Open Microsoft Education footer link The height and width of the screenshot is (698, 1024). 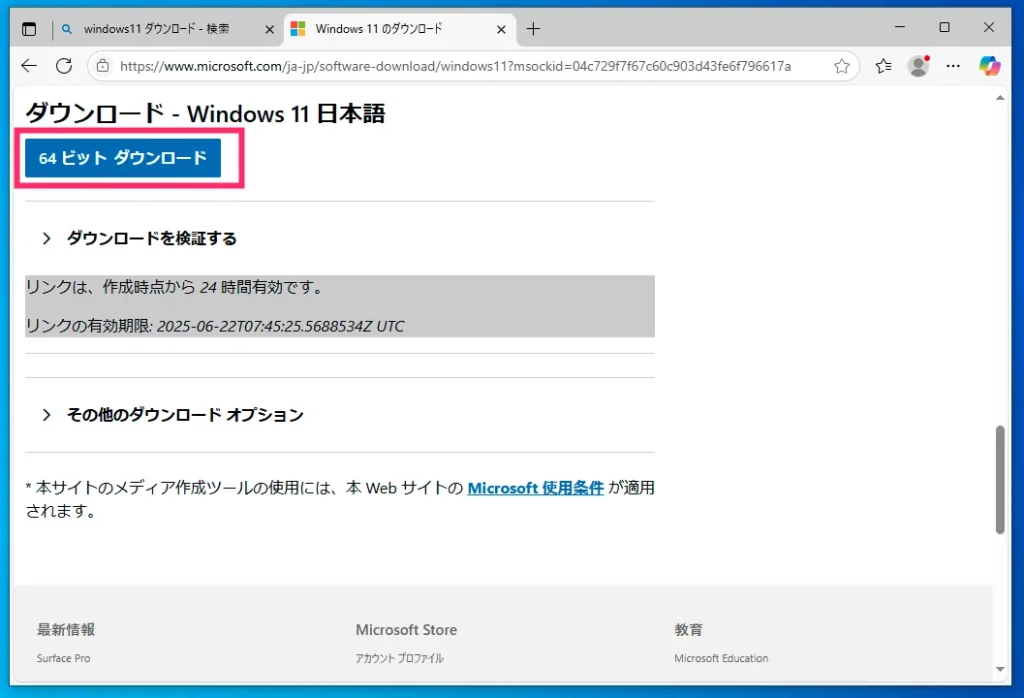coord(721,658)
